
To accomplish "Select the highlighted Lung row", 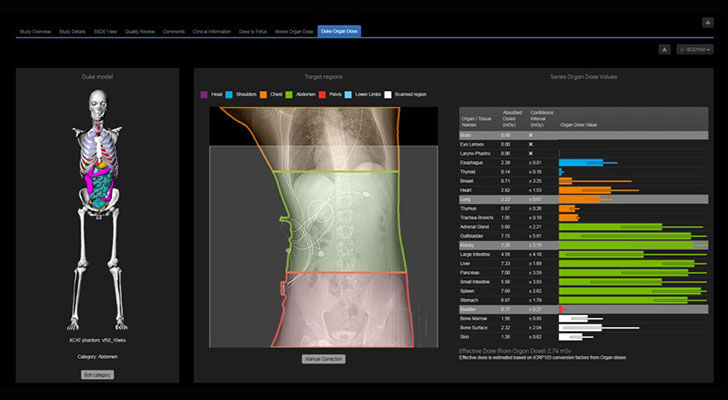I will point(584,200).
